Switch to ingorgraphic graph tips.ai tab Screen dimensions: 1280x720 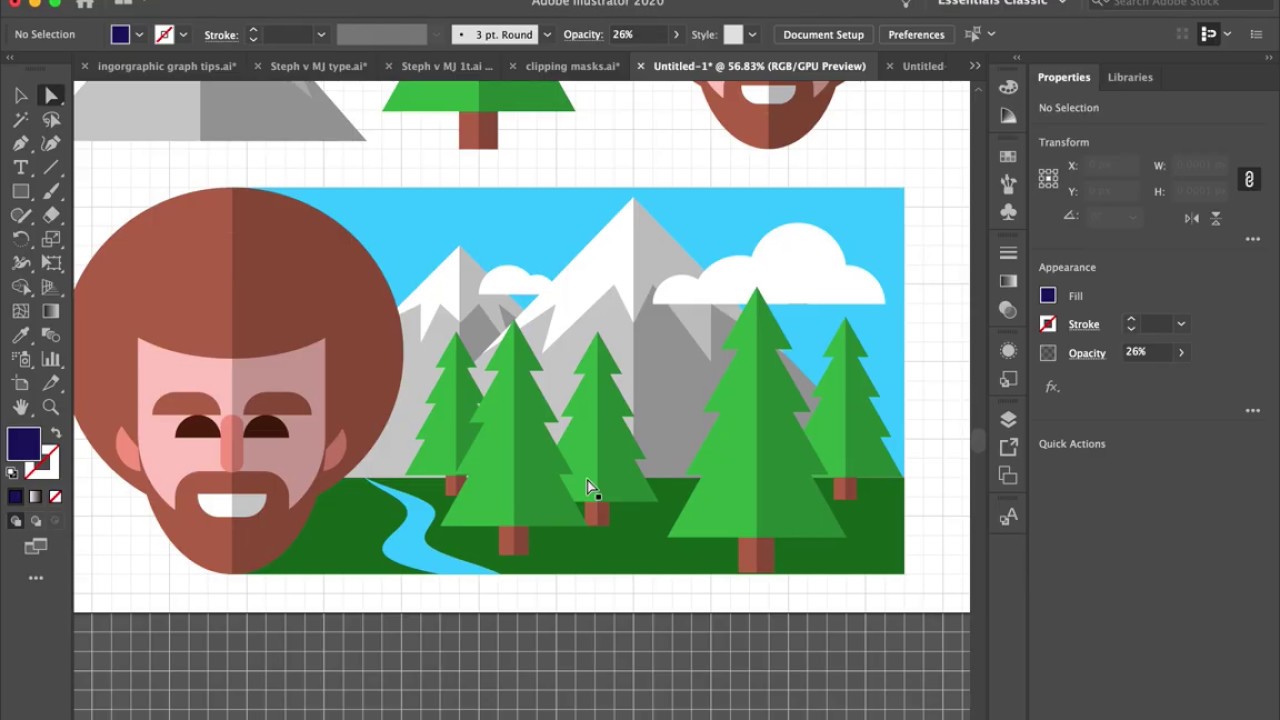coord(167,66)
